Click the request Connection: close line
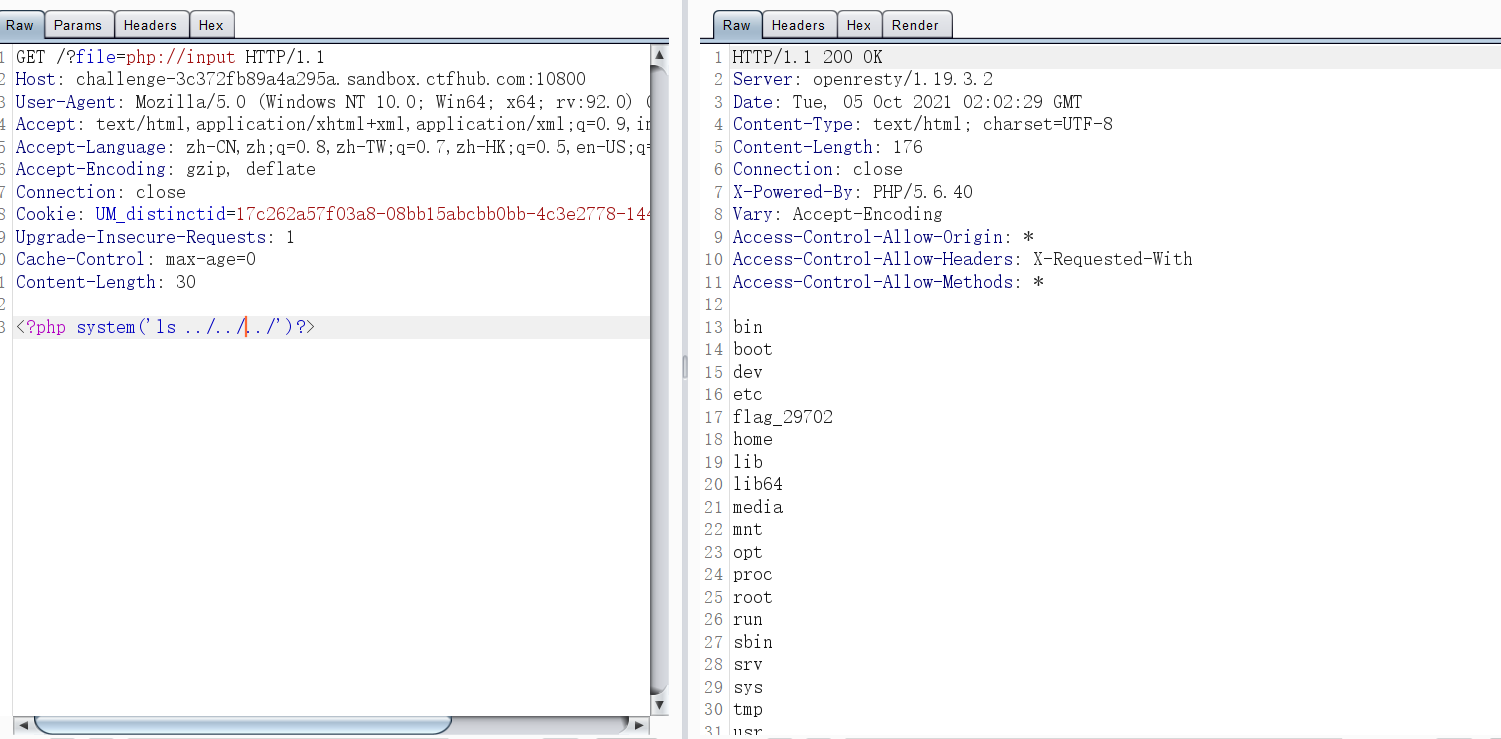1501x739 pixels. pos(101,192)
